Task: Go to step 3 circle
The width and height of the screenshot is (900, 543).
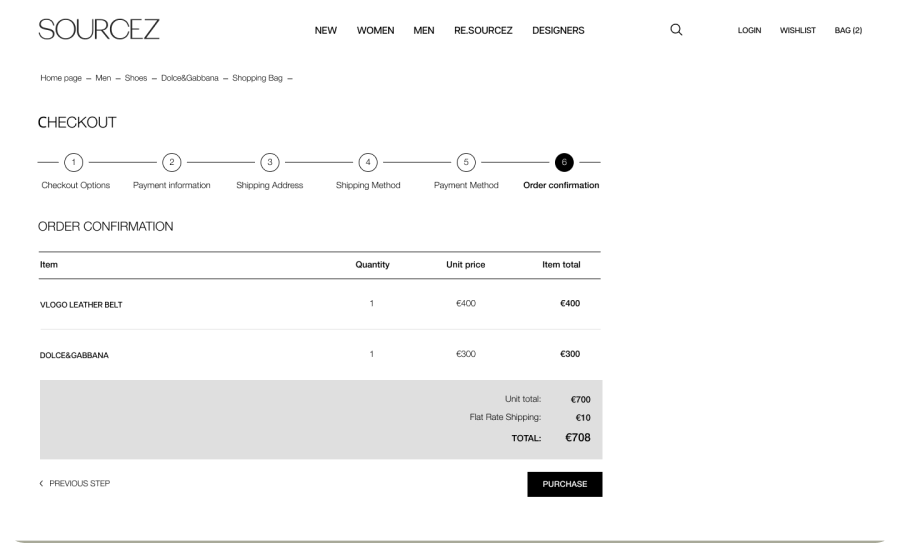Action: click(270, 162)
